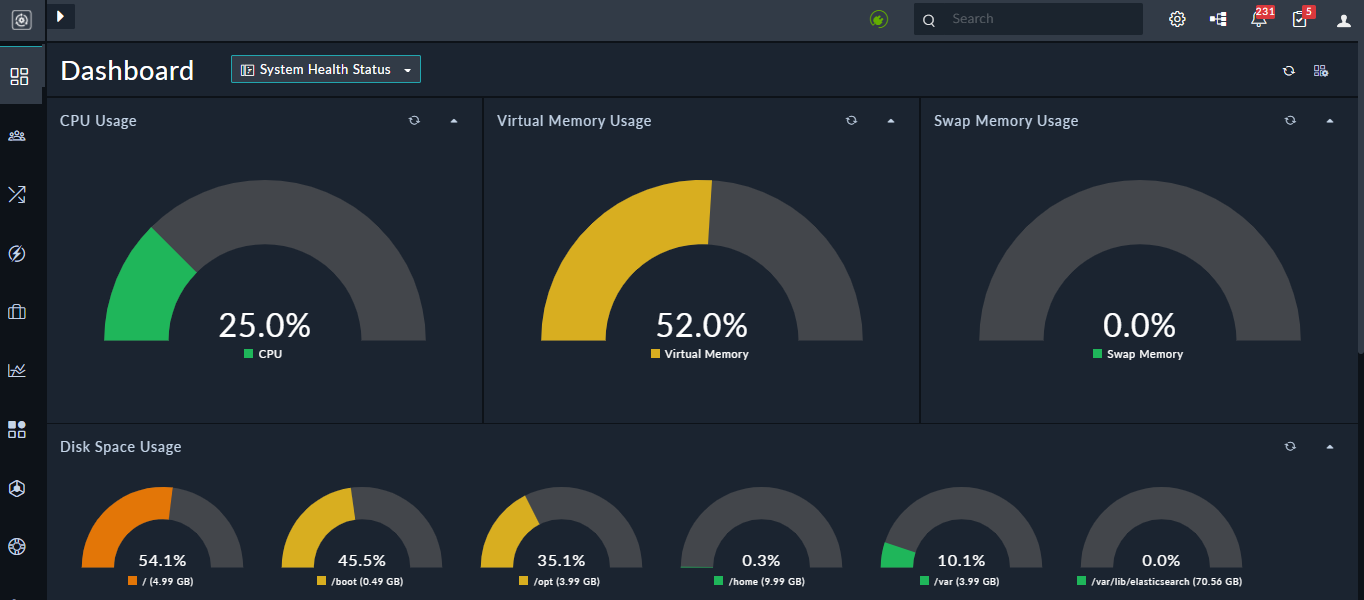Viewport: 1364px width, 600px height.
Task: Click the globe icon in the sidebar
Action: 17,547
